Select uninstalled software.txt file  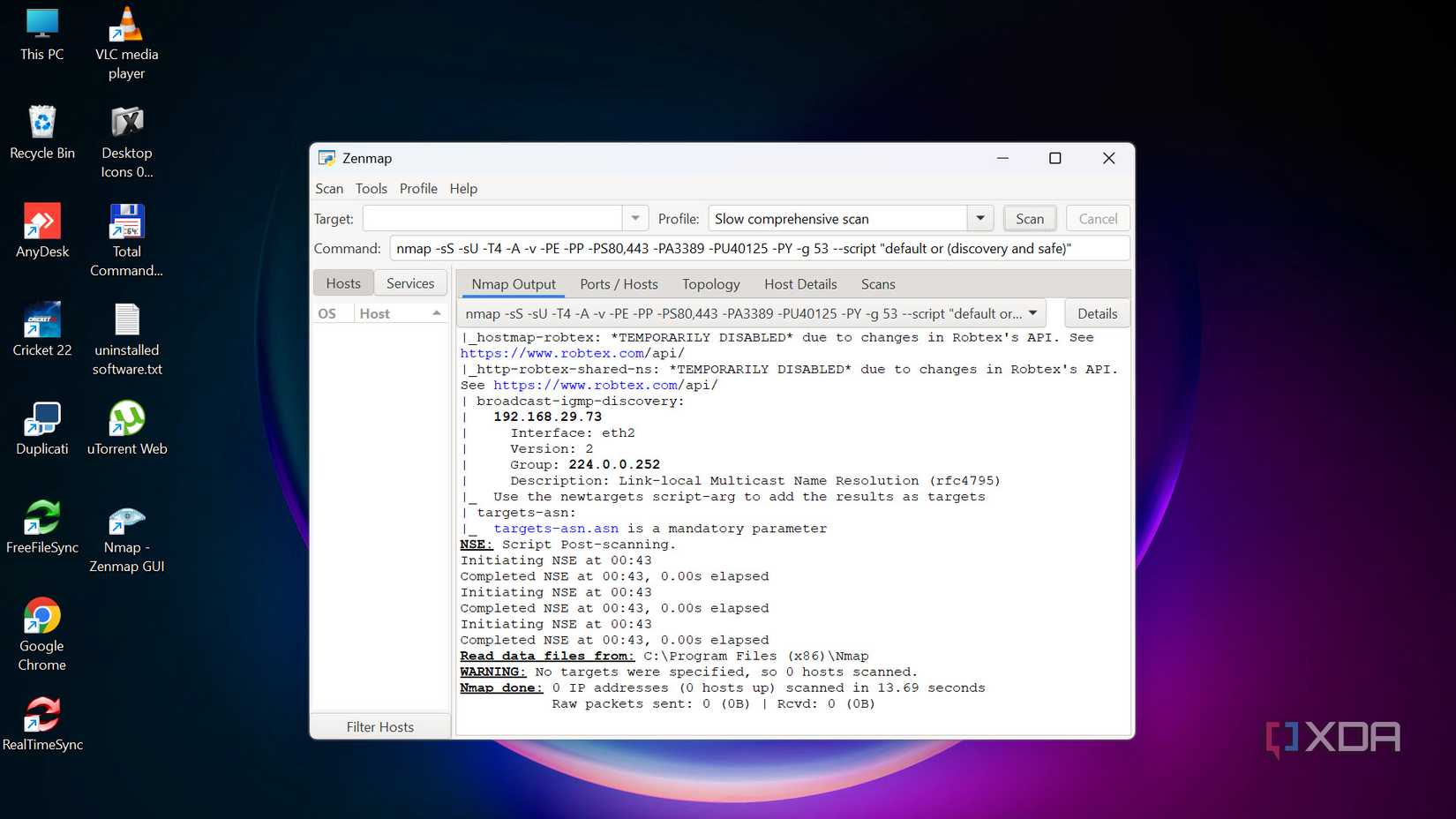point(127,340)
